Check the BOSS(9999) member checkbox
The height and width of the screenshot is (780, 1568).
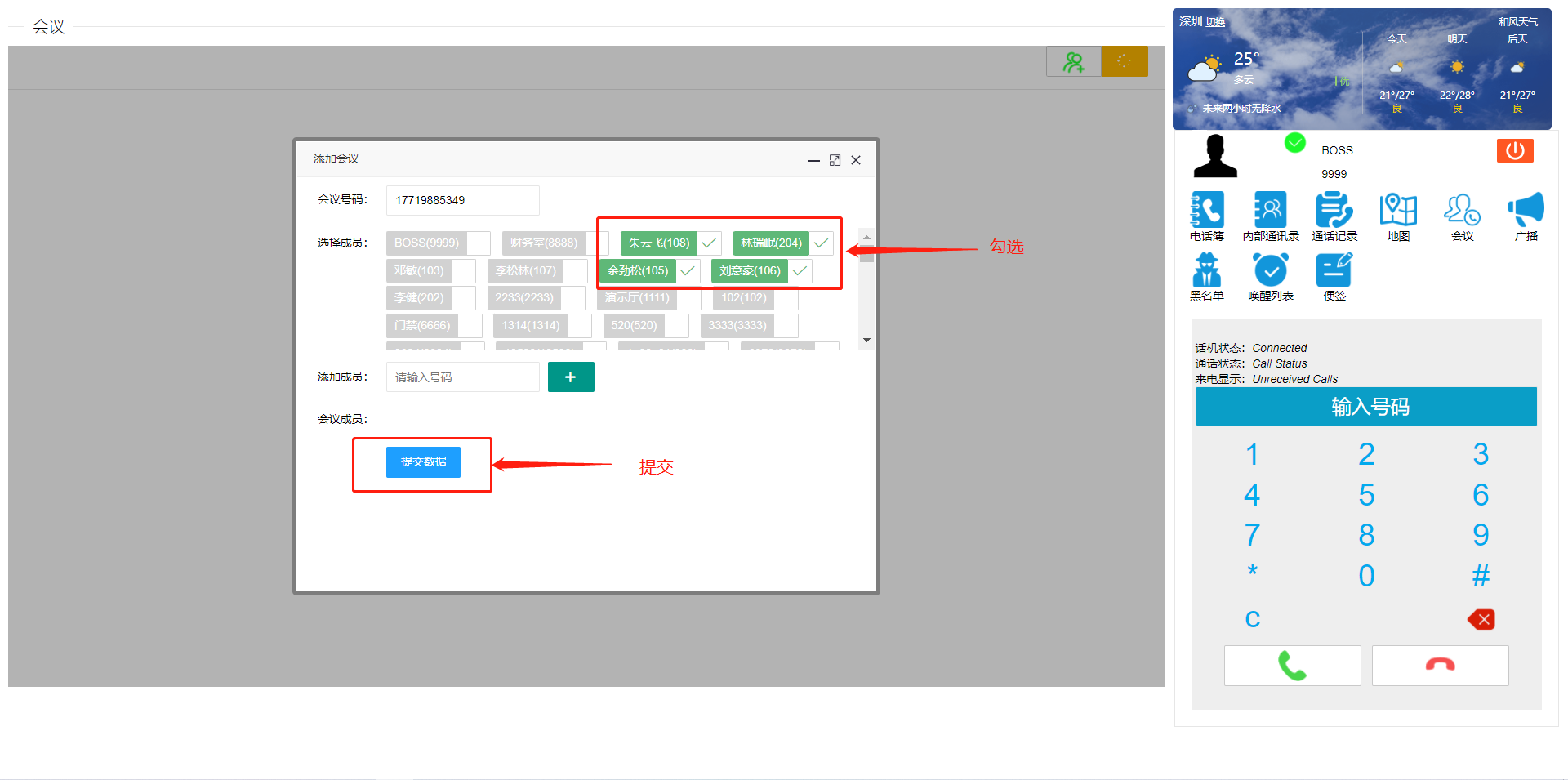tap(479, 243)
